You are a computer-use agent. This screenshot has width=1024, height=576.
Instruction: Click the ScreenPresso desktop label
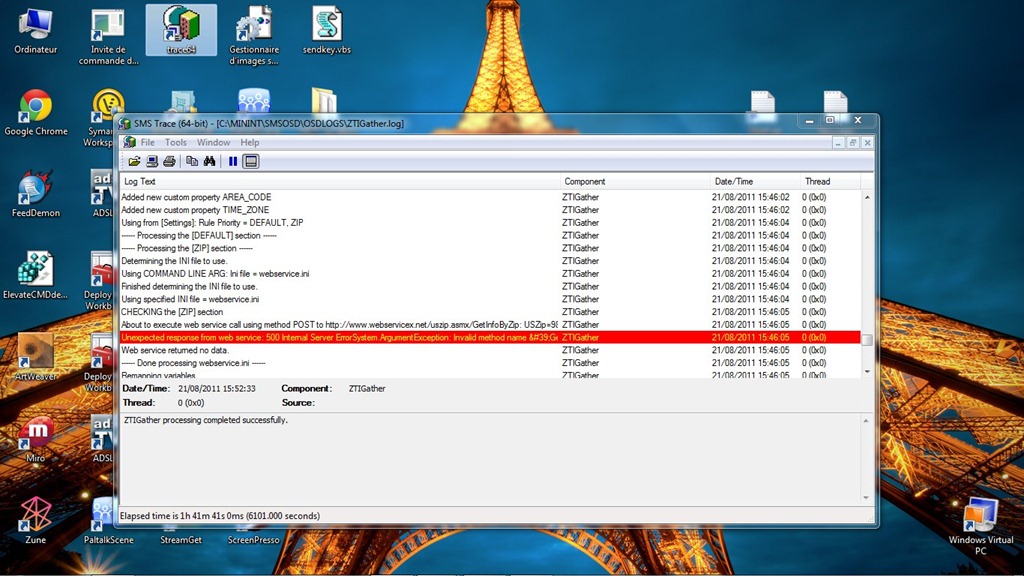[253, 540]
